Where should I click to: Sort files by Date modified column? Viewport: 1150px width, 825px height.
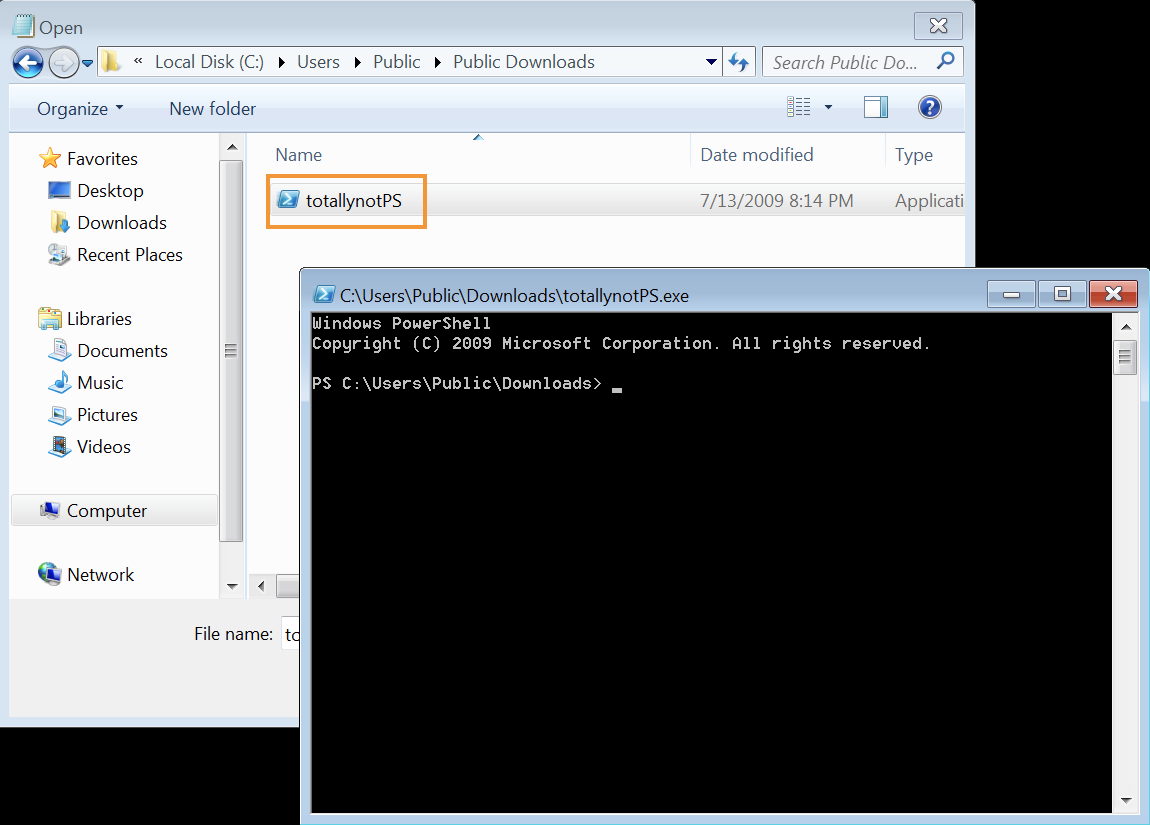pyautogui.click(x=756, y=155)
